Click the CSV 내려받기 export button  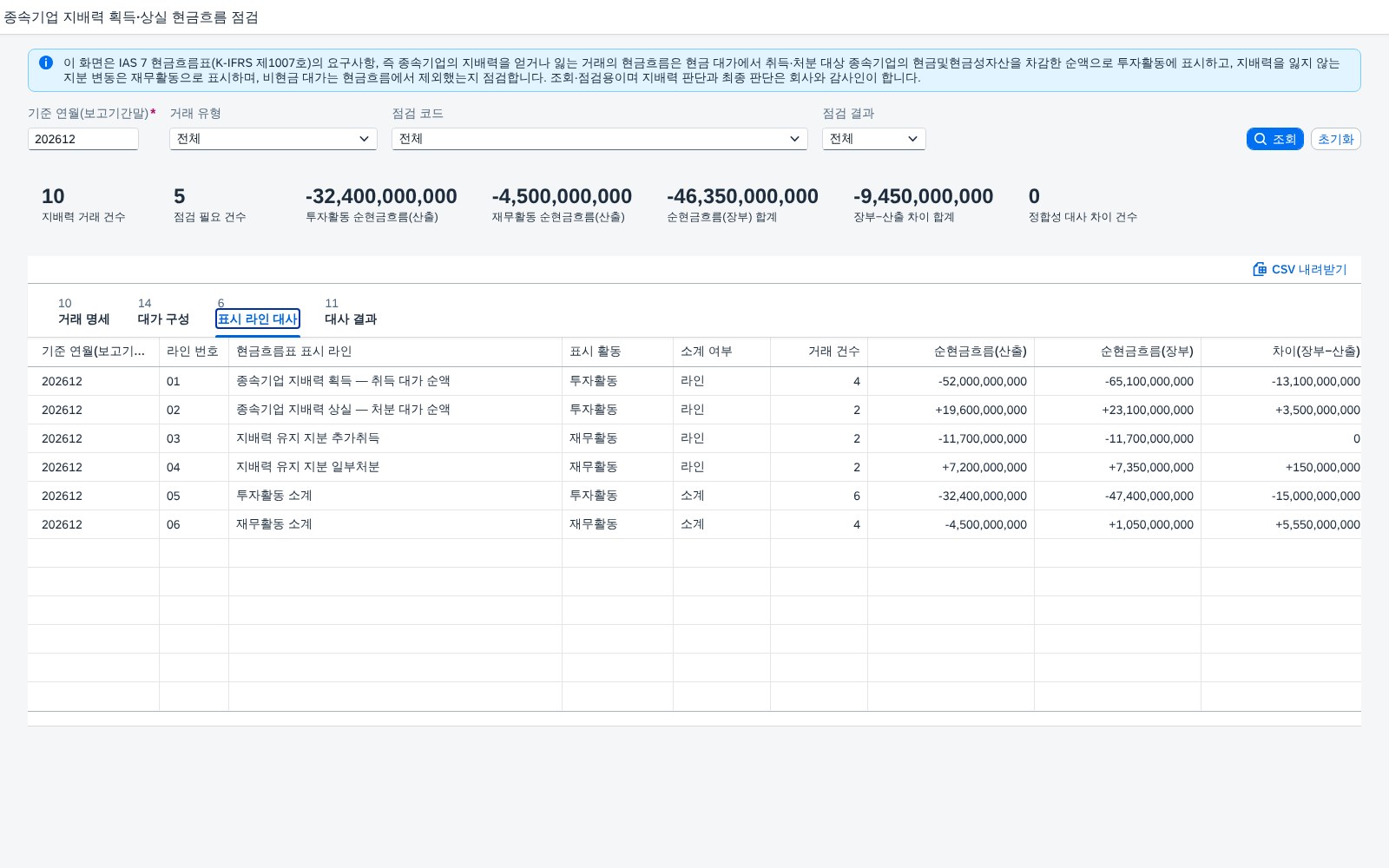coord(1300,269)
